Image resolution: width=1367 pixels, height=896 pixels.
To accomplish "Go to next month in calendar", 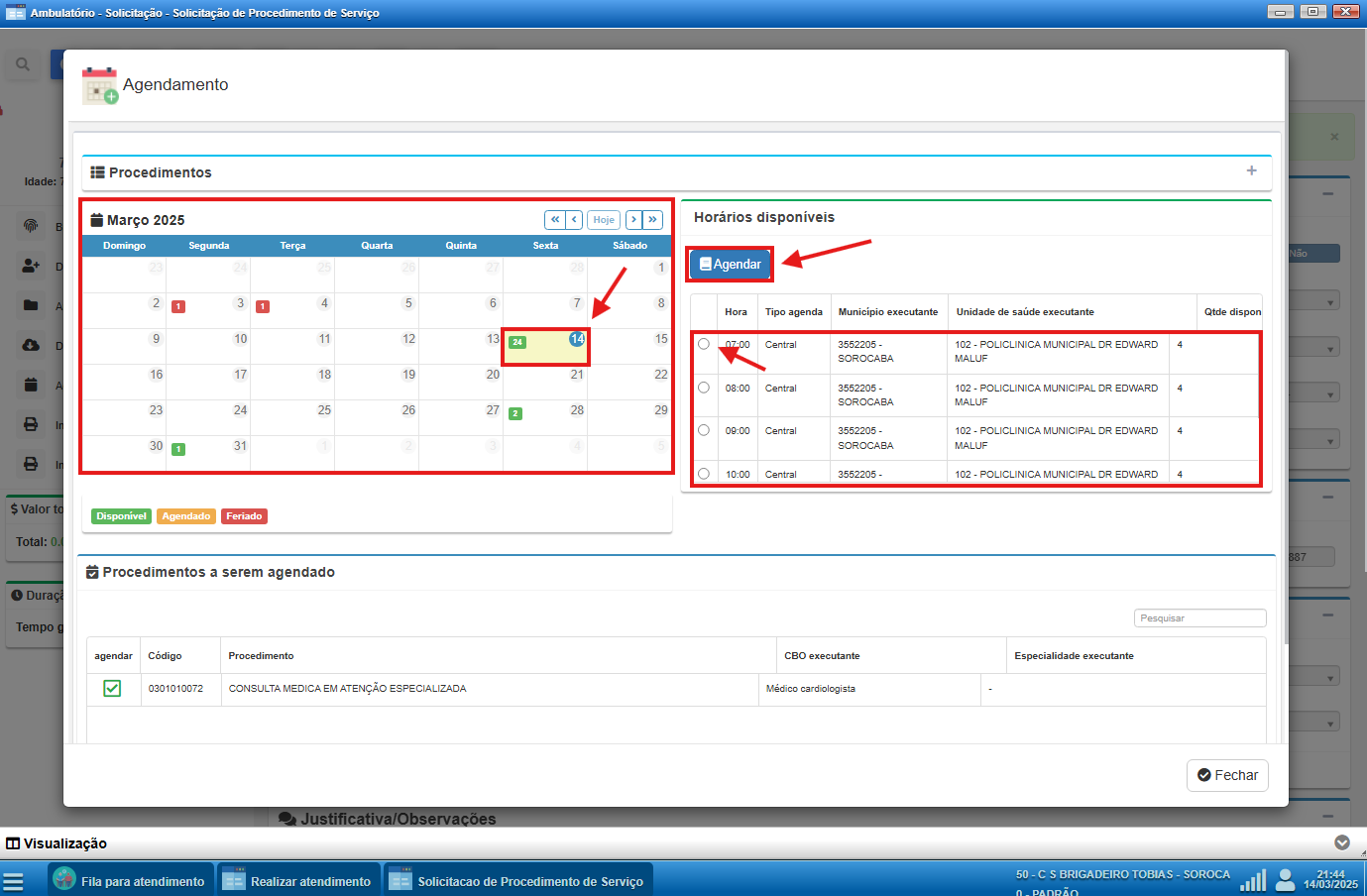I will [x=633, y=220].
